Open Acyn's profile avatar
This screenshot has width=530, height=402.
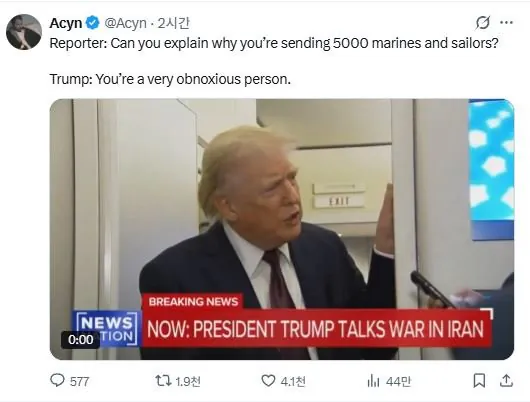click(x=24, y=32)
